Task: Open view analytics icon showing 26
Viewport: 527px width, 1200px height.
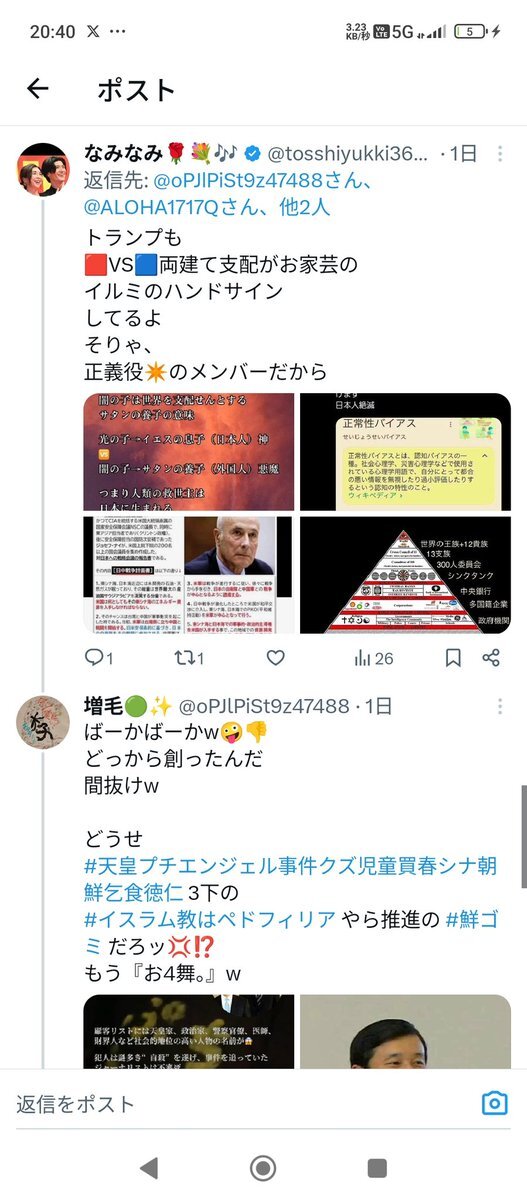Action: (x=373, y=658)
